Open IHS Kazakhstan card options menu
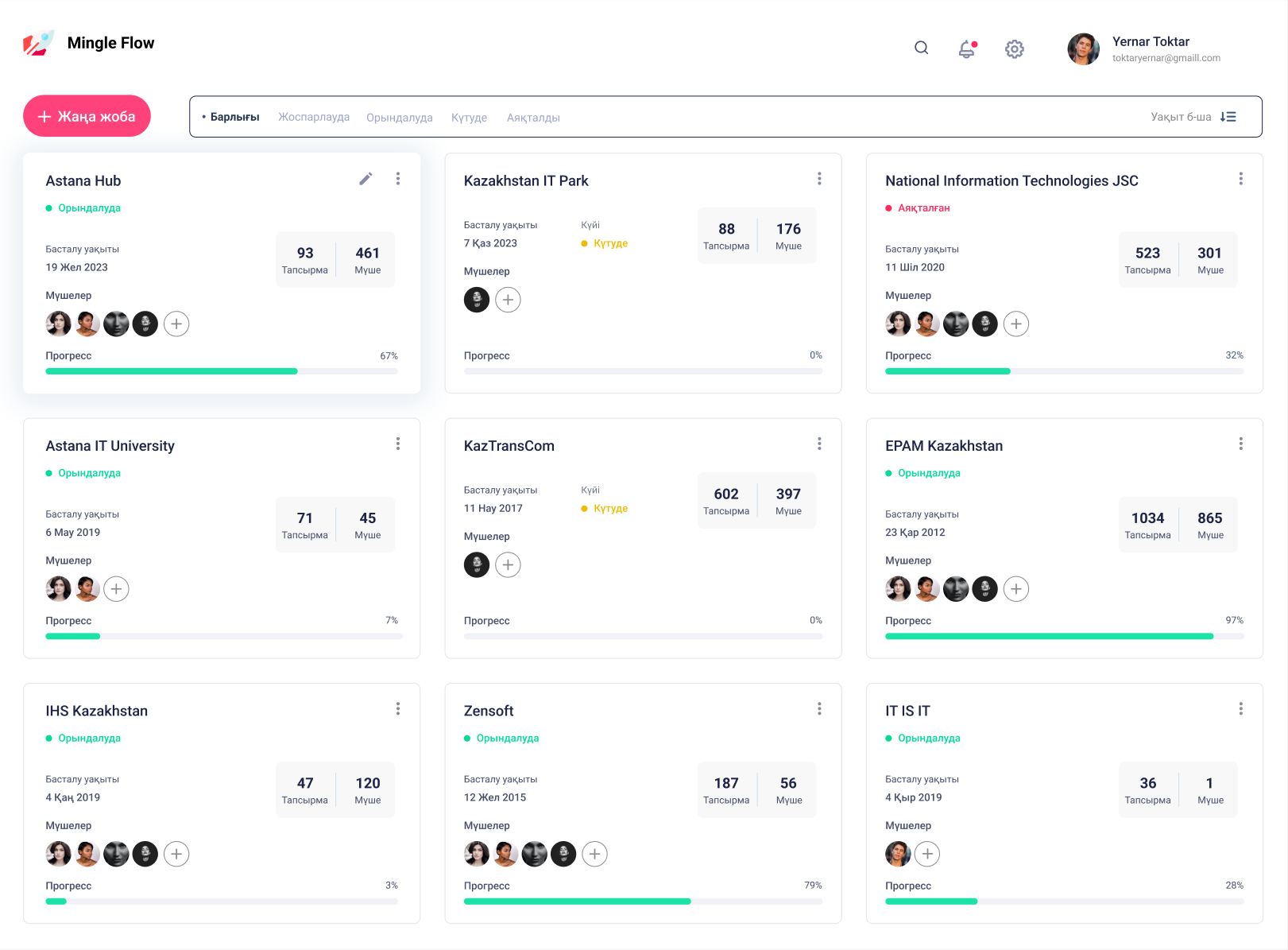 coord(398,708)
